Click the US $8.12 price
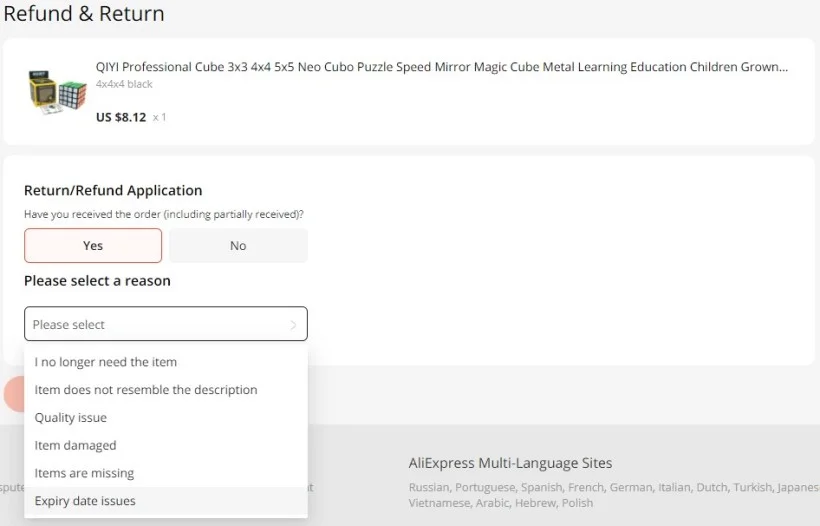This screenshot has width=820, height=526. pyautogui.click(x=121, y=117)
